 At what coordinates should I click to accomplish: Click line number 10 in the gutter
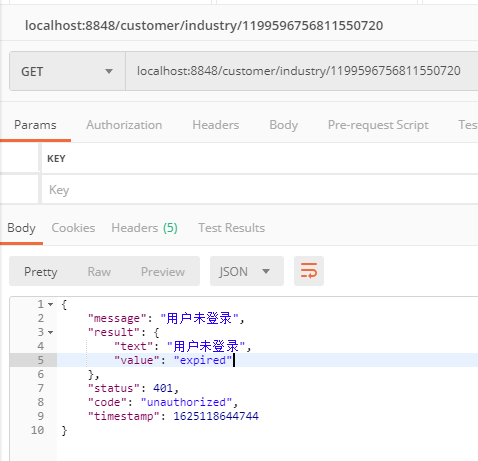pyautogui.click(x=37, y=430)
